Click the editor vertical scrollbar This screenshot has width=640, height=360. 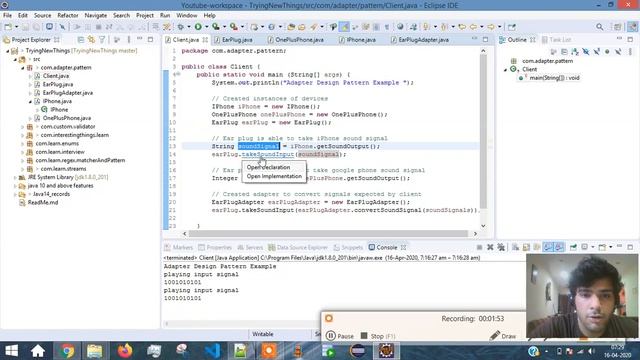(x=484, y=131)
